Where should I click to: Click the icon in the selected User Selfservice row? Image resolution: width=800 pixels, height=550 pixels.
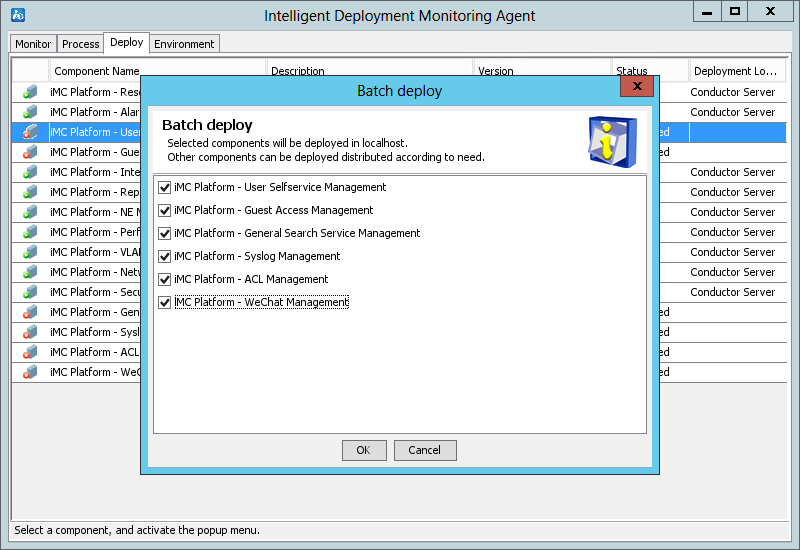[x=30, y=132]
